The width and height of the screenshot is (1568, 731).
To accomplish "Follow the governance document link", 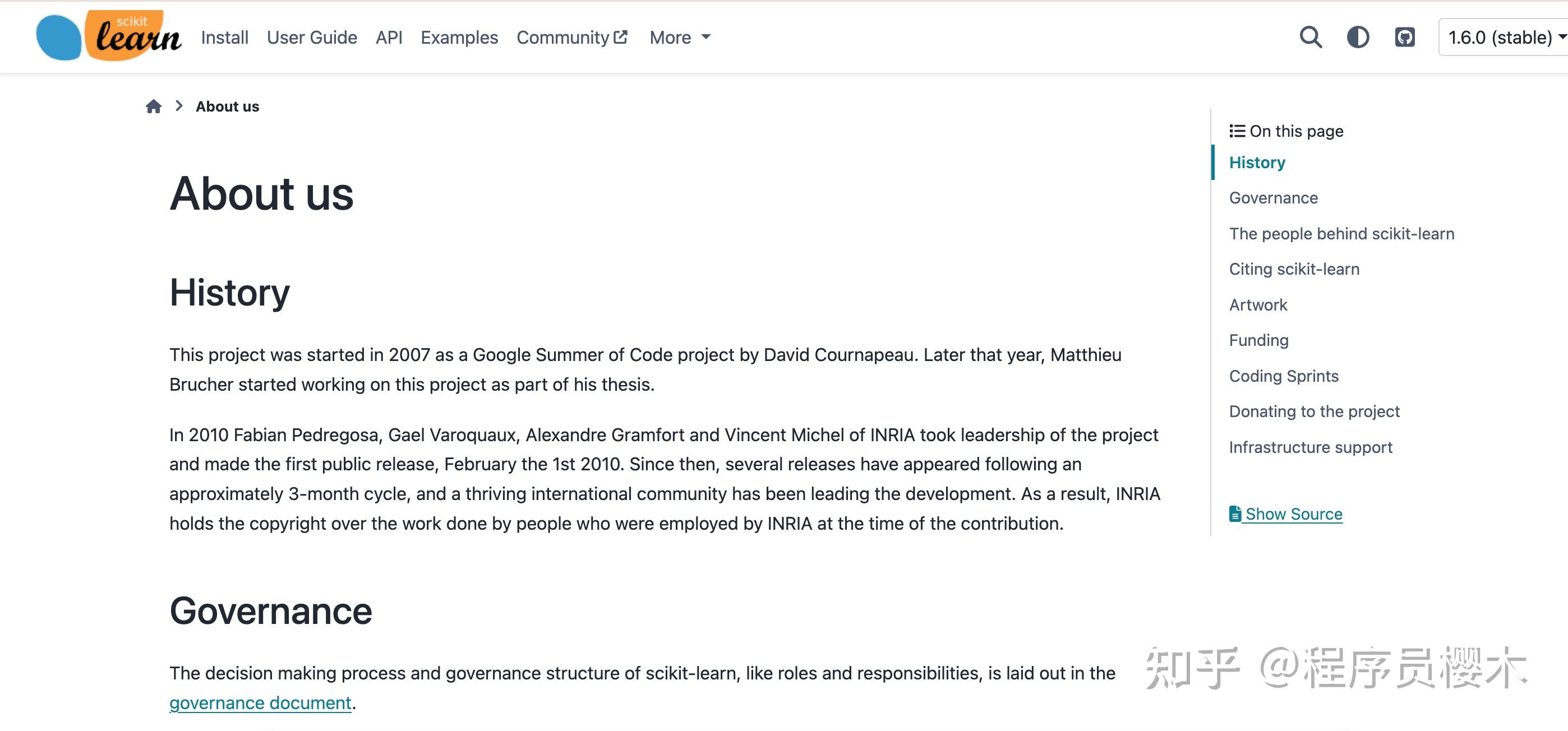I will pyautogui.click(x=261, y=703).
